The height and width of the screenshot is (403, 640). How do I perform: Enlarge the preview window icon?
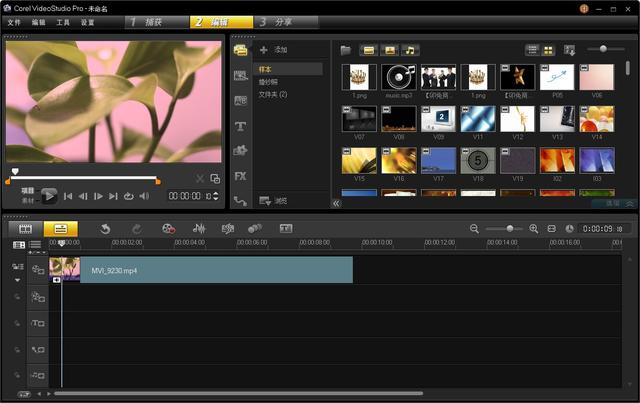215,178
